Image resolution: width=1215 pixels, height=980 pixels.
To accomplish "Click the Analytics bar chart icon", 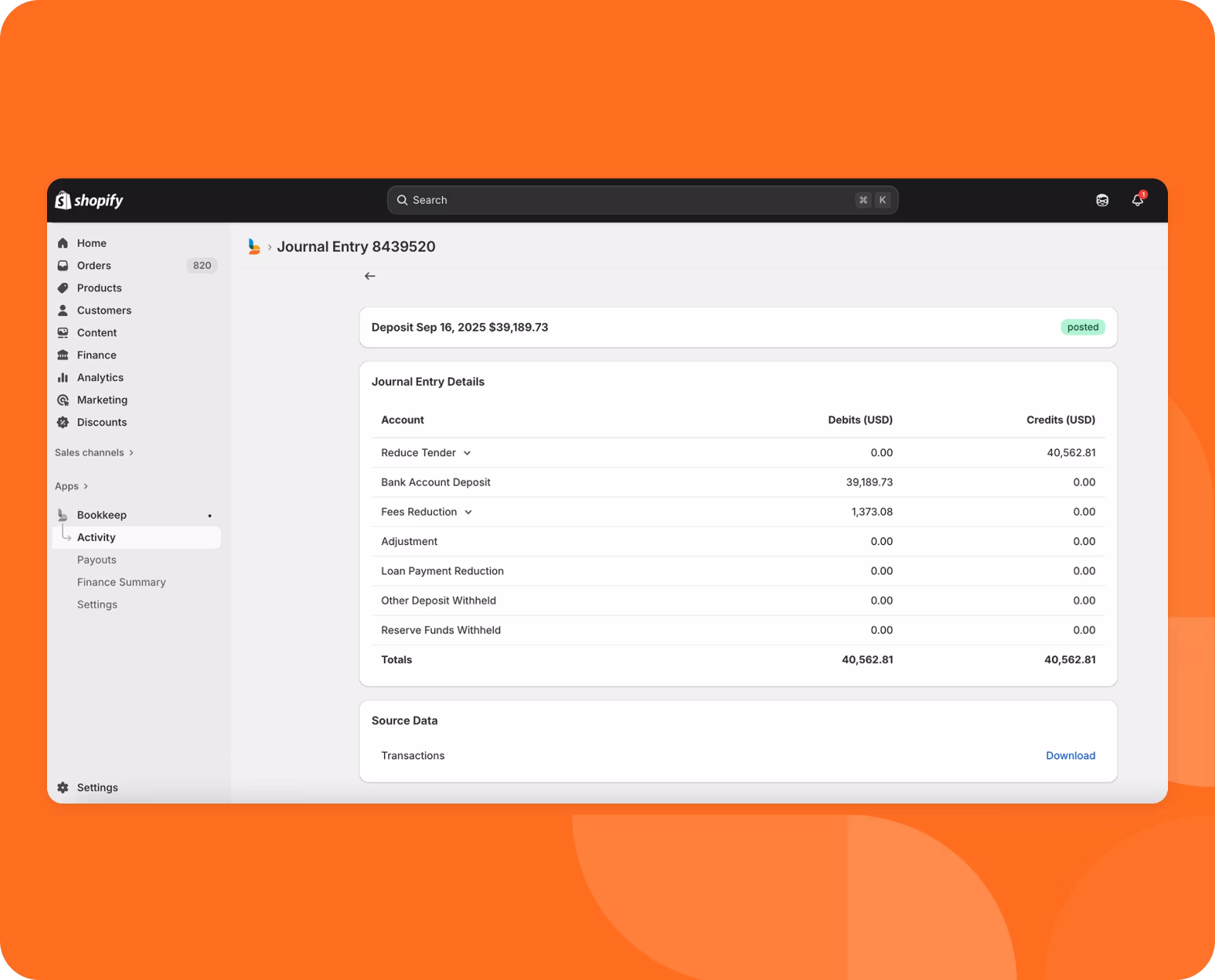I will click(63, 377).
